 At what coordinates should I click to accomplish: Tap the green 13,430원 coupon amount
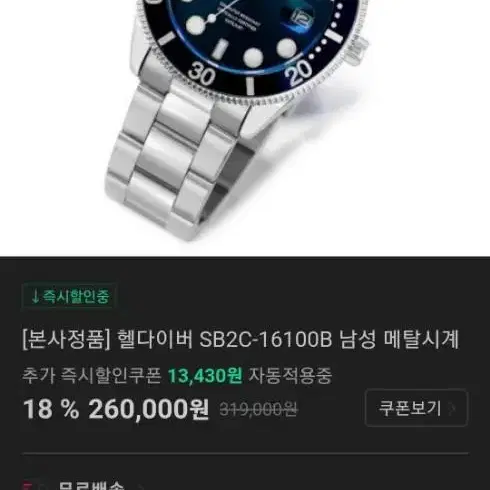pyautogui.click(x=205, y=376)
